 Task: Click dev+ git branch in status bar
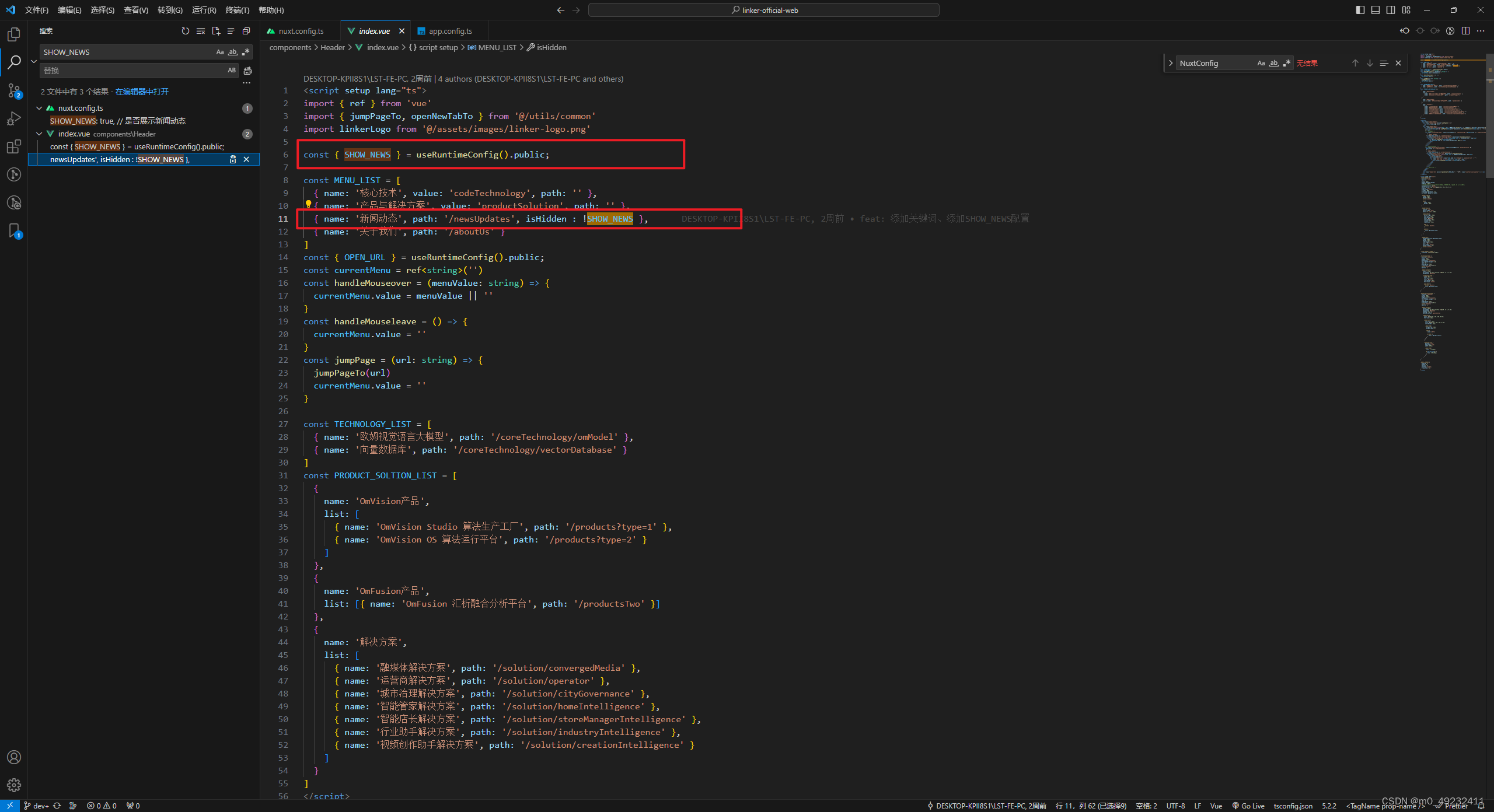(x=36, y=806)
